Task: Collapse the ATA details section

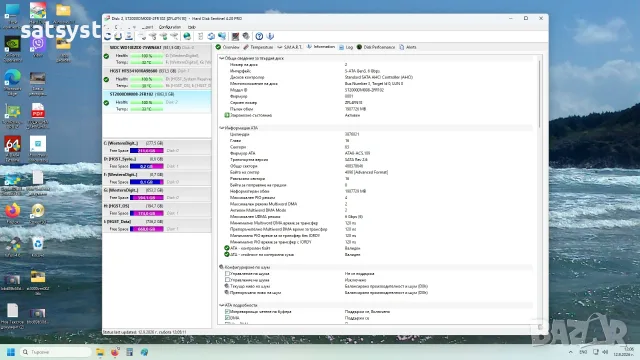Action: [222, 305]
